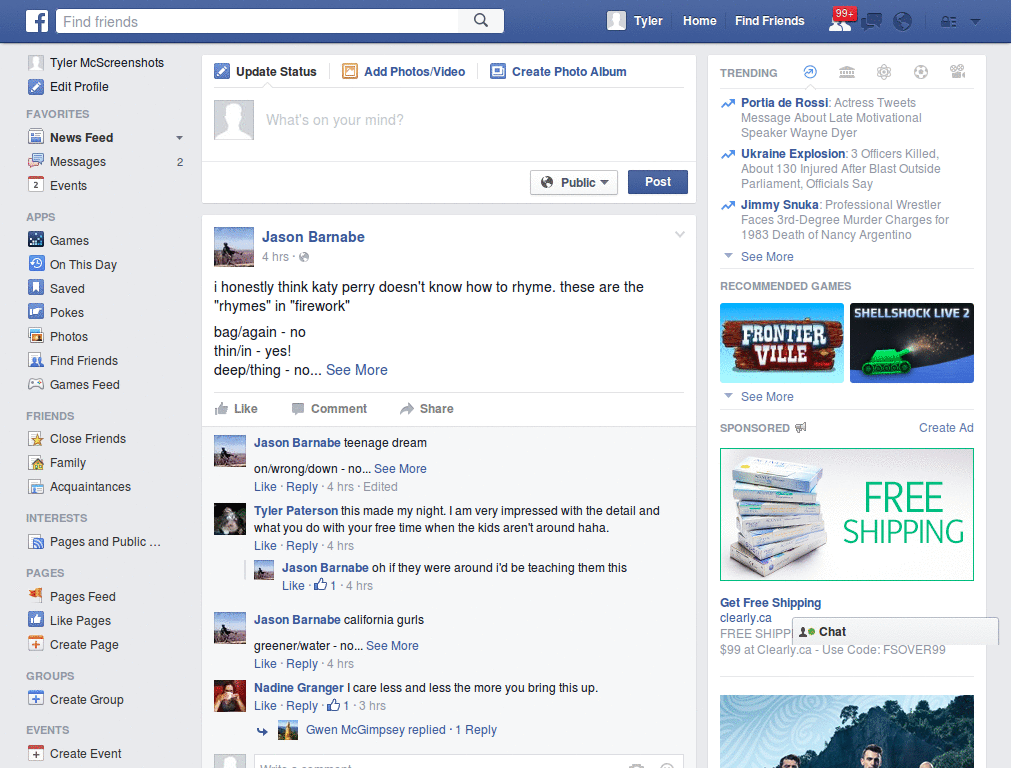Image resolution: width=1024 pixels, height=768 pixels.
Task: Click the Facebook logo icon
Action: (x=37, y=21)
